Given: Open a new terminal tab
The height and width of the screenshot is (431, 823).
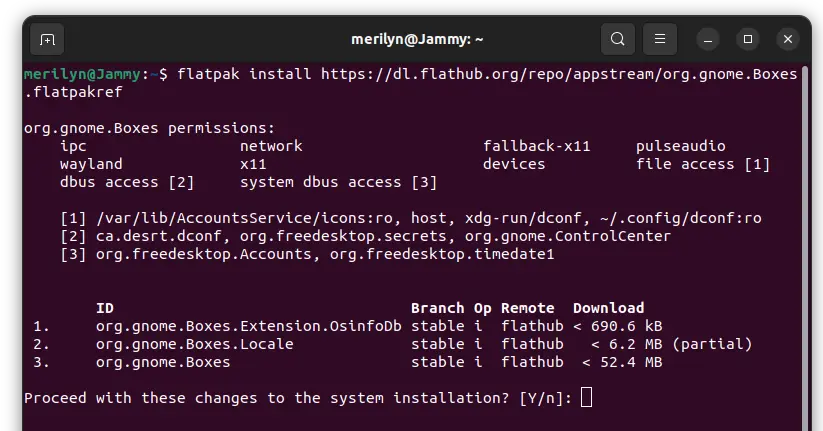Looking at the screenshot, I should (46, 40).
